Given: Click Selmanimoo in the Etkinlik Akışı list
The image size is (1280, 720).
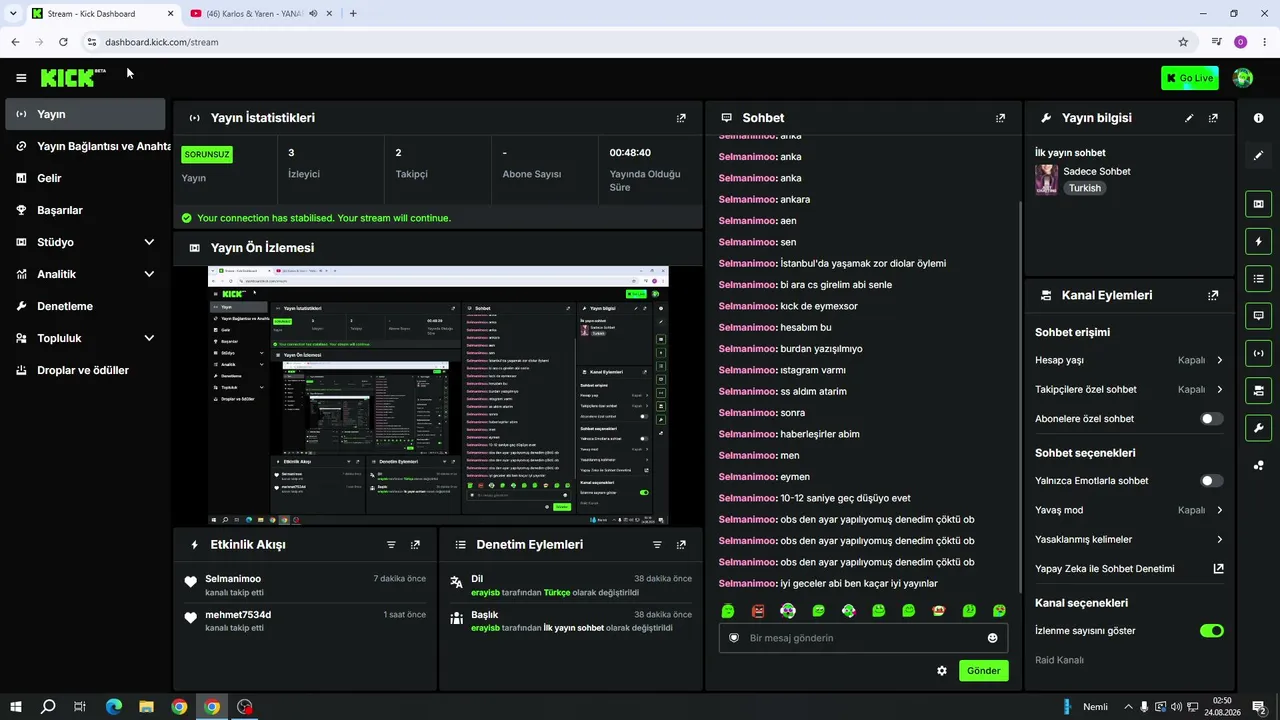Looking at the screenshot, I should pyautogui.click(x=233, y=579).
